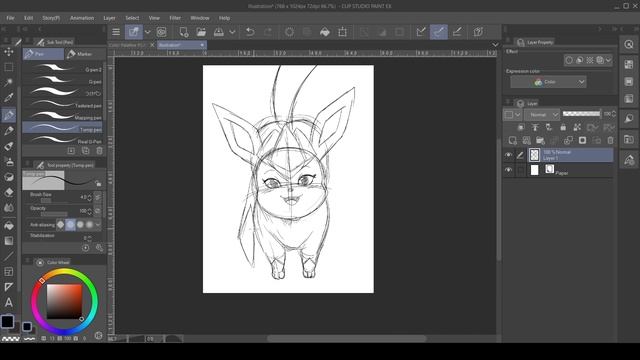Screen dimensions: 640x360
Task: Click the Clear layer sun-shaped icon
Action: pyautogui.click(x=289, y=32)
